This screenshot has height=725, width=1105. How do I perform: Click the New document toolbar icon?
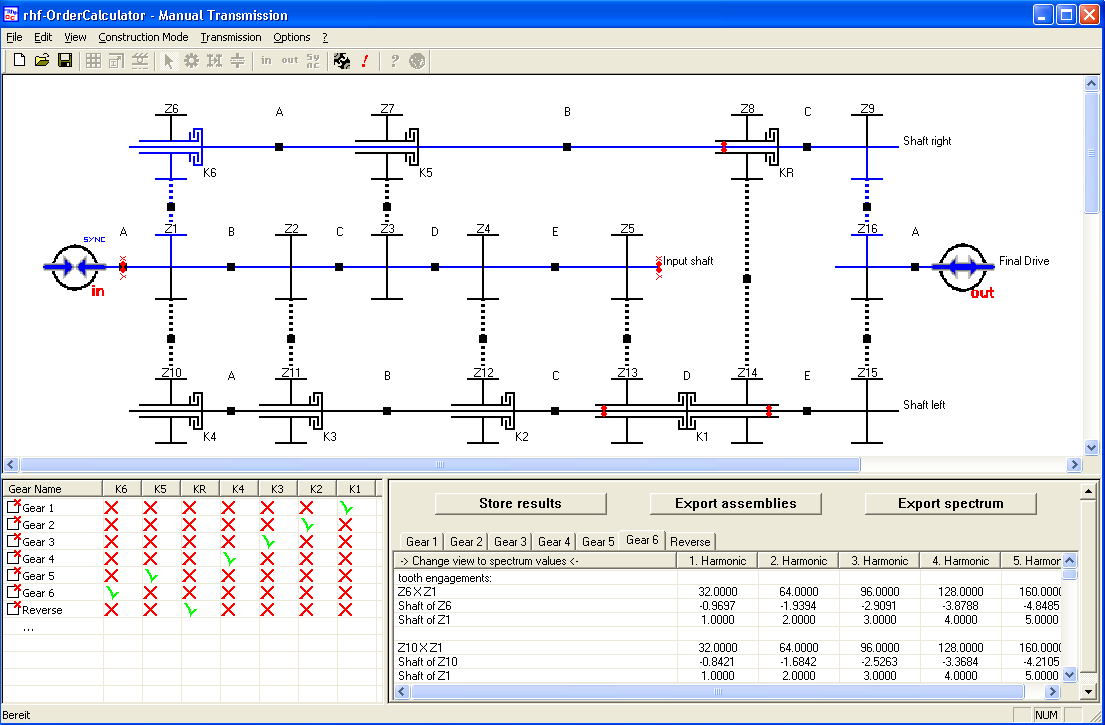(19, 61)
